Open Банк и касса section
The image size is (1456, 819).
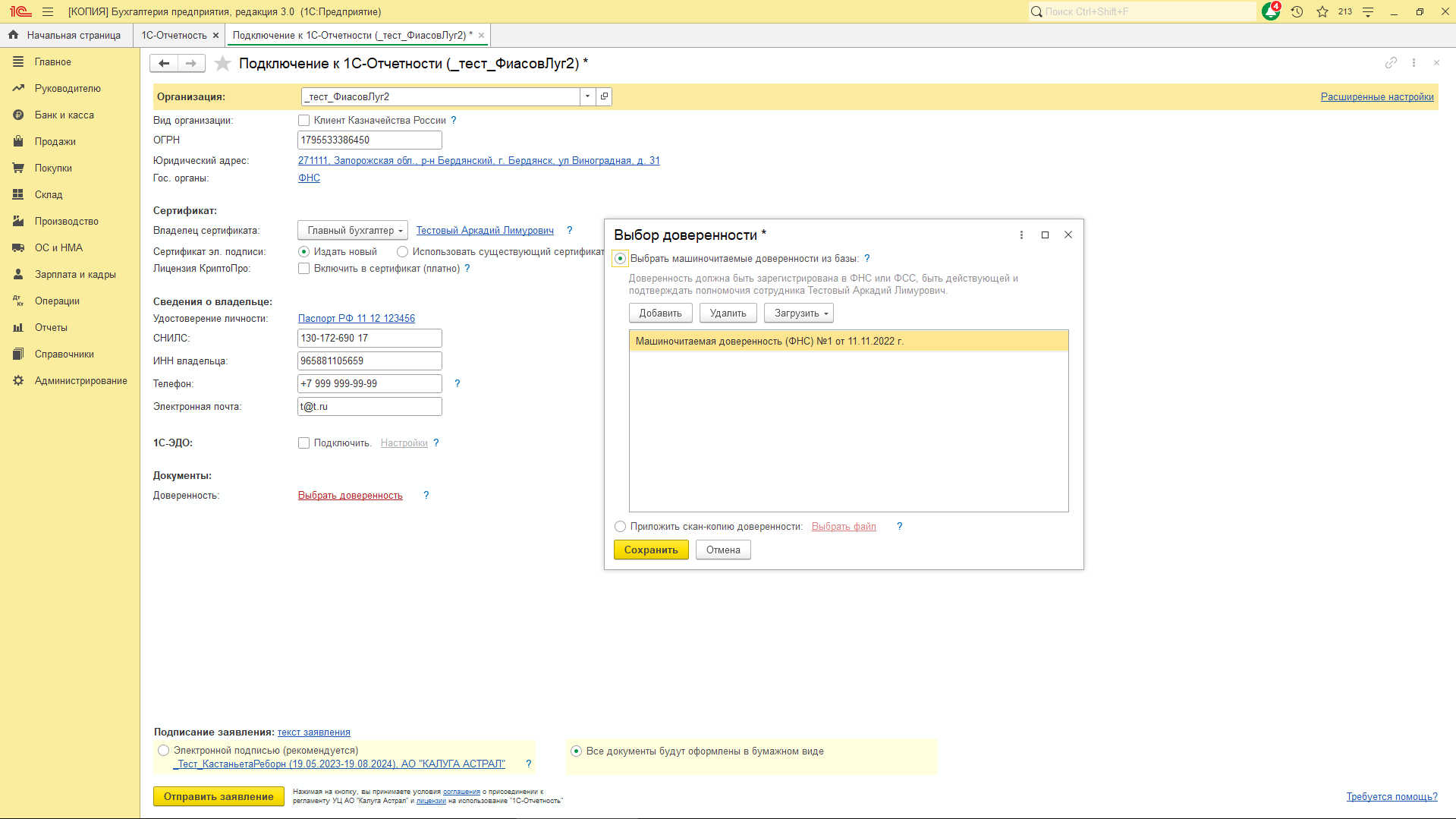pyautogui.click(x=64, y=115)
